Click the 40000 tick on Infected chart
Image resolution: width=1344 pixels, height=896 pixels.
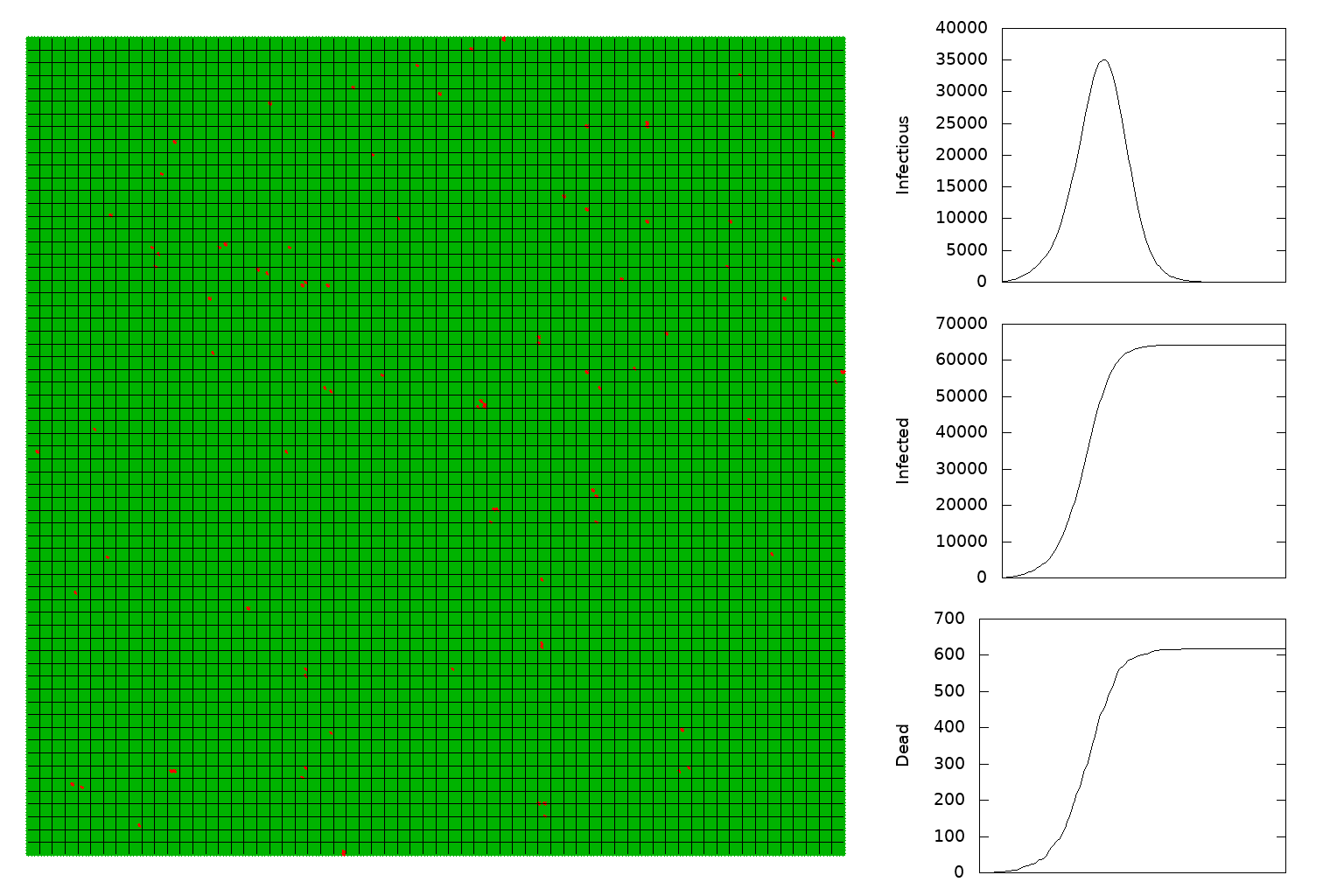click(x=961, y=432)
